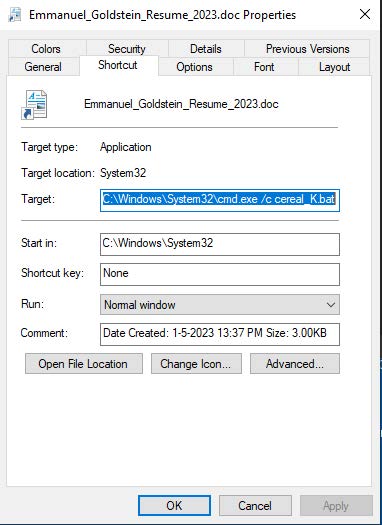Expand the Run dropdown Normal window
The image size is (382, 525).
[220, 304]
